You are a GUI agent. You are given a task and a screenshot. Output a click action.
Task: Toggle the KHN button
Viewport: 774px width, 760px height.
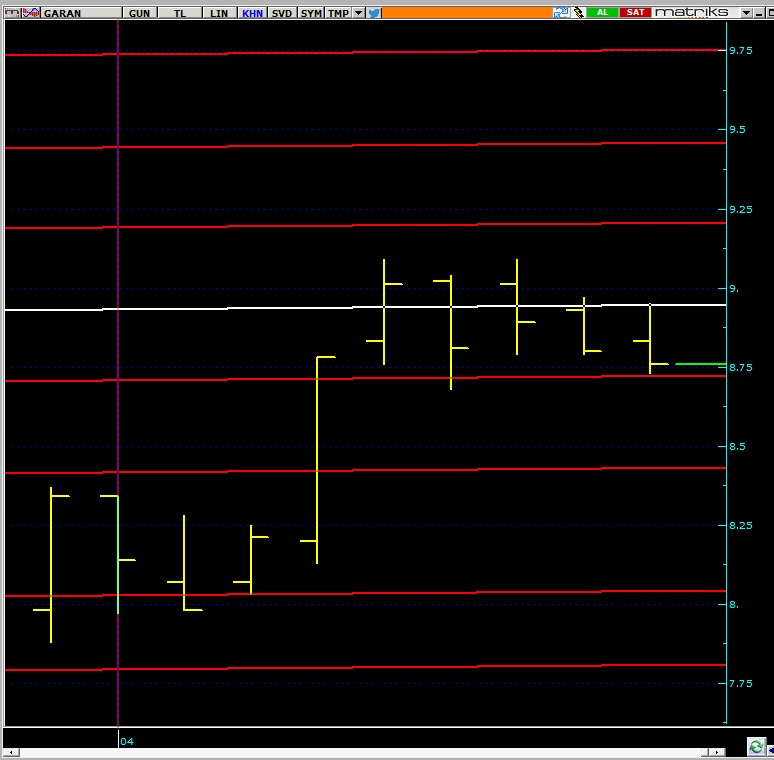coord(252,13)
